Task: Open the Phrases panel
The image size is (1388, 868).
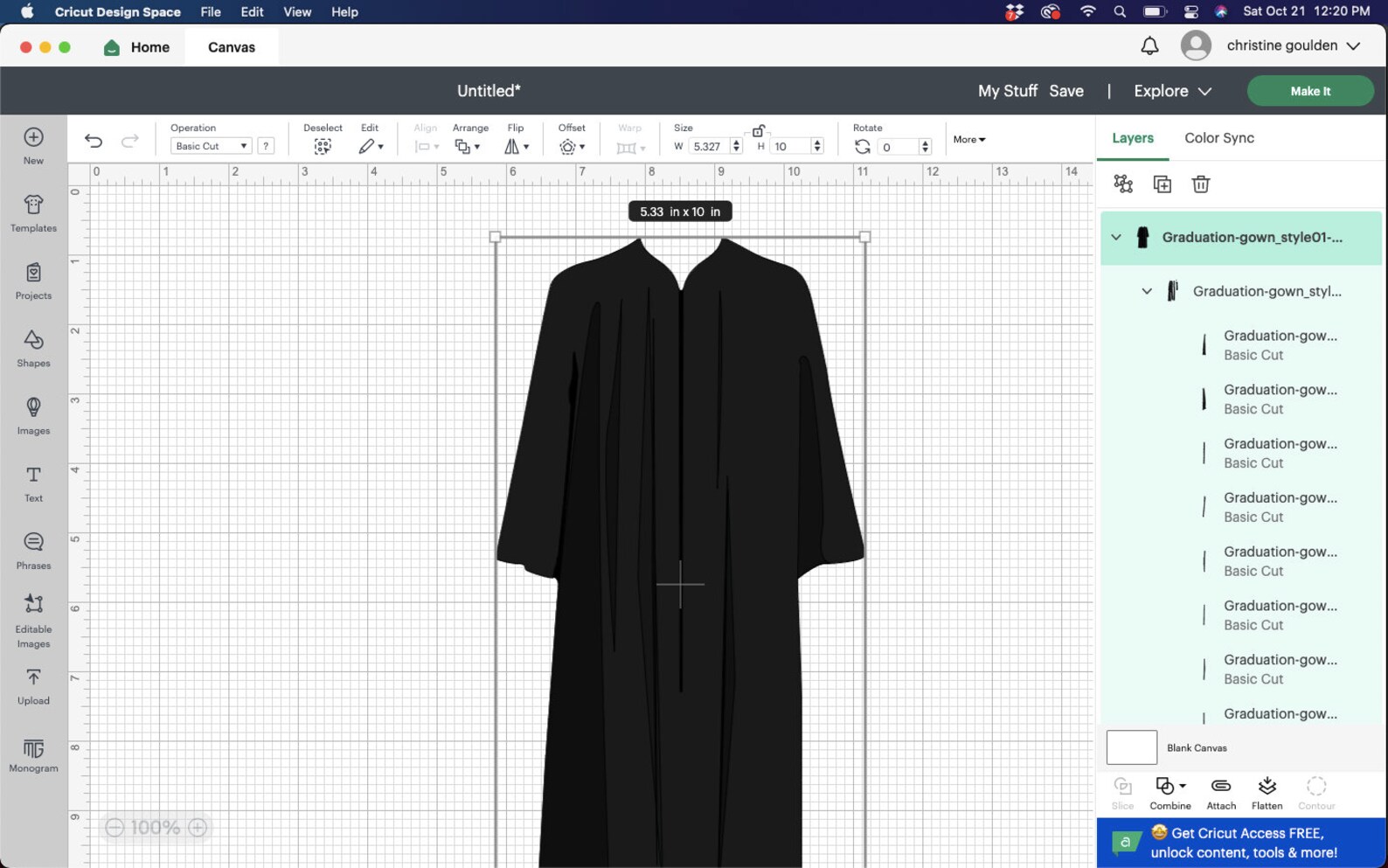Action: click(x=33, y=551)
